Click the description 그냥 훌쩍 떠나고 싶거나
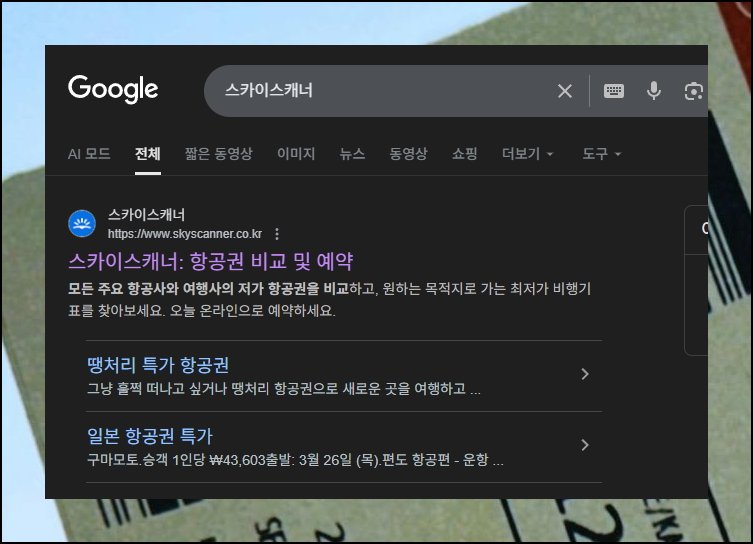 pyautogui.click(x=283, y=388)
